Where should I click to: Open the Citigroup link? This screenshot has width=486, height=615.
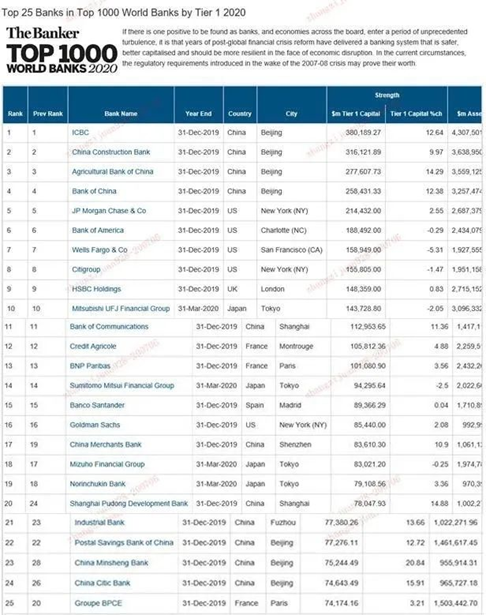point(86,269)
